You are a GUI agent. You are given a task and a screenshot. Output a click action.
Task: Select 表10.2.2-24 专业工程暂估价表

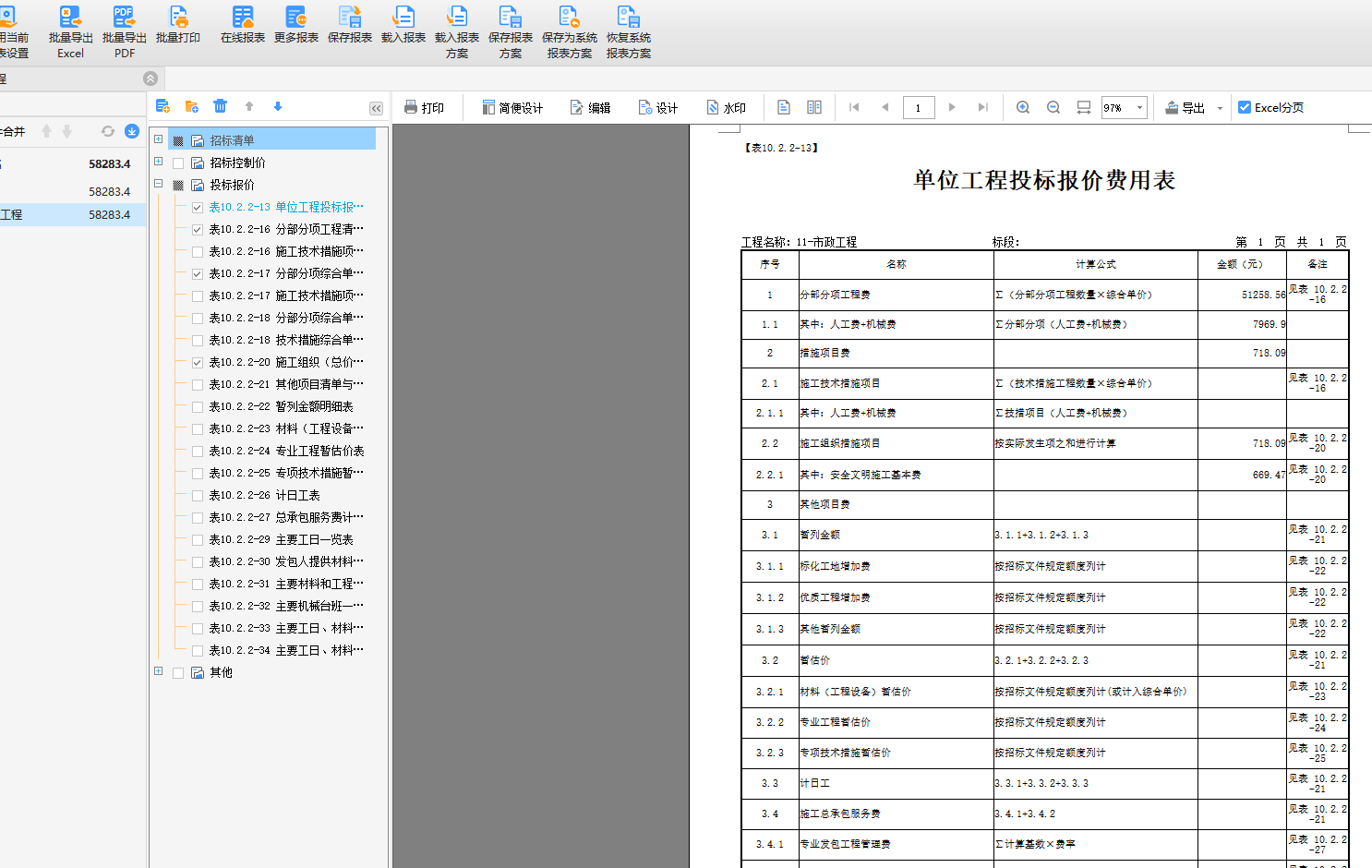pyautogui.click(x=286, y=451)
